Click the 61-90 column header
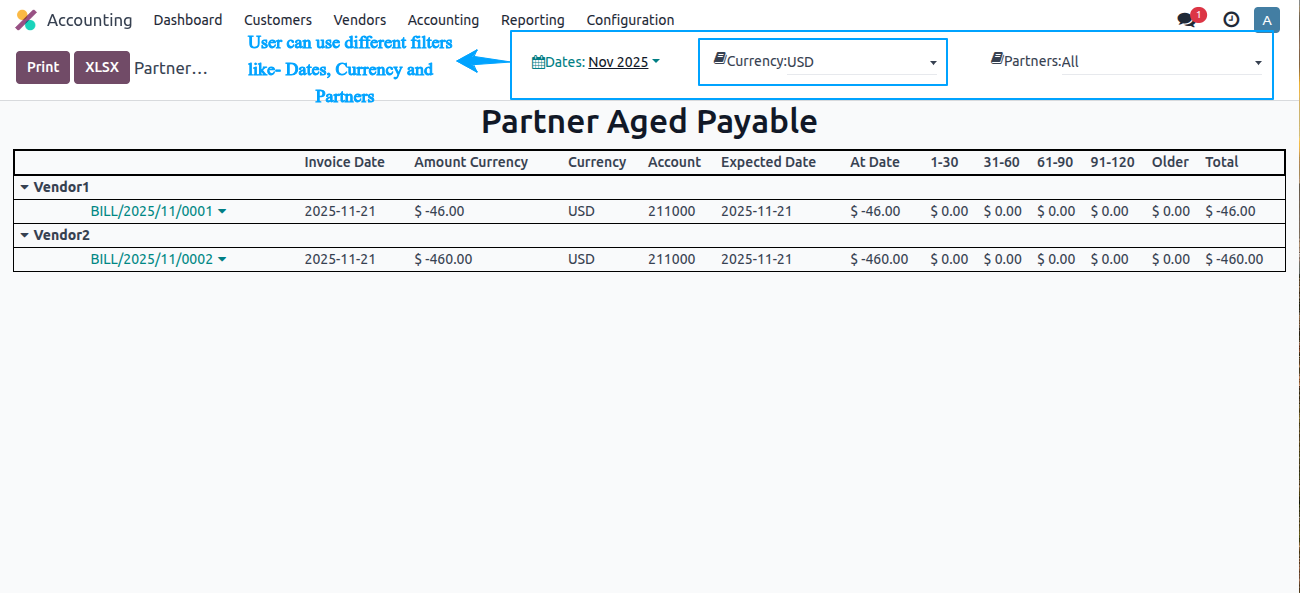The width and height of the screenshot is (1300, 593). pos(1055,162)
